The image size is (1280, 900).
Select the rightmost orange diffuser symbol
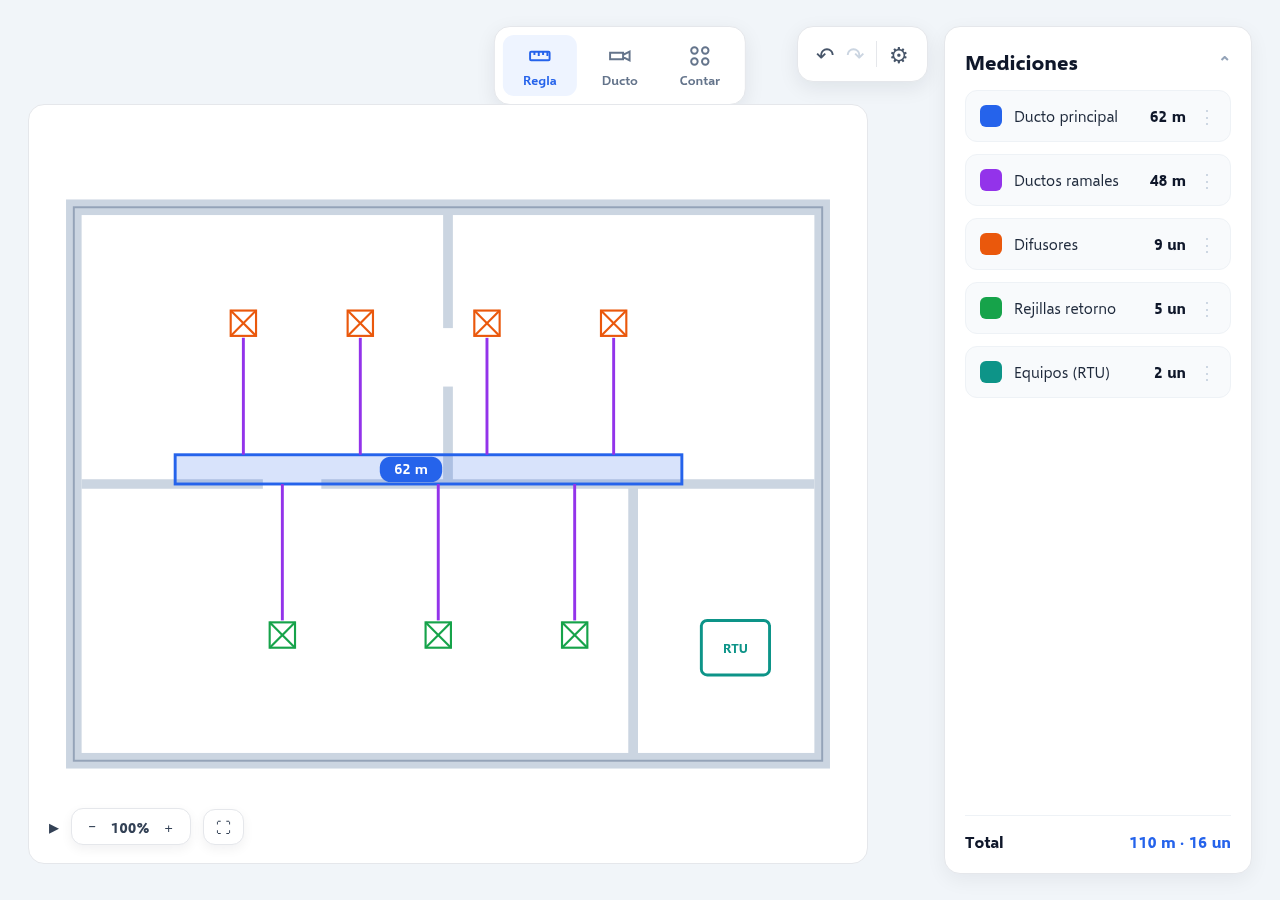[613, 323]
